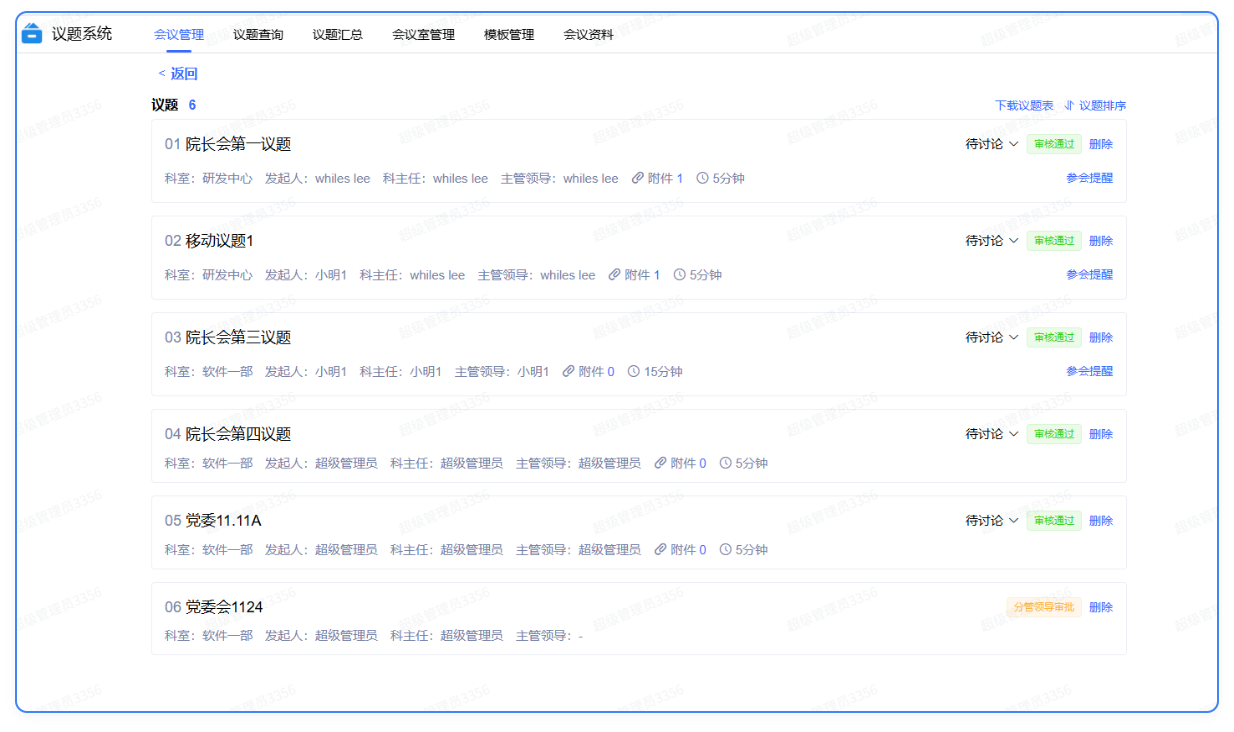Click the clock icon on 党委11.11A
This screenshot has height=732, width=1234.
[x=726, y=550]
